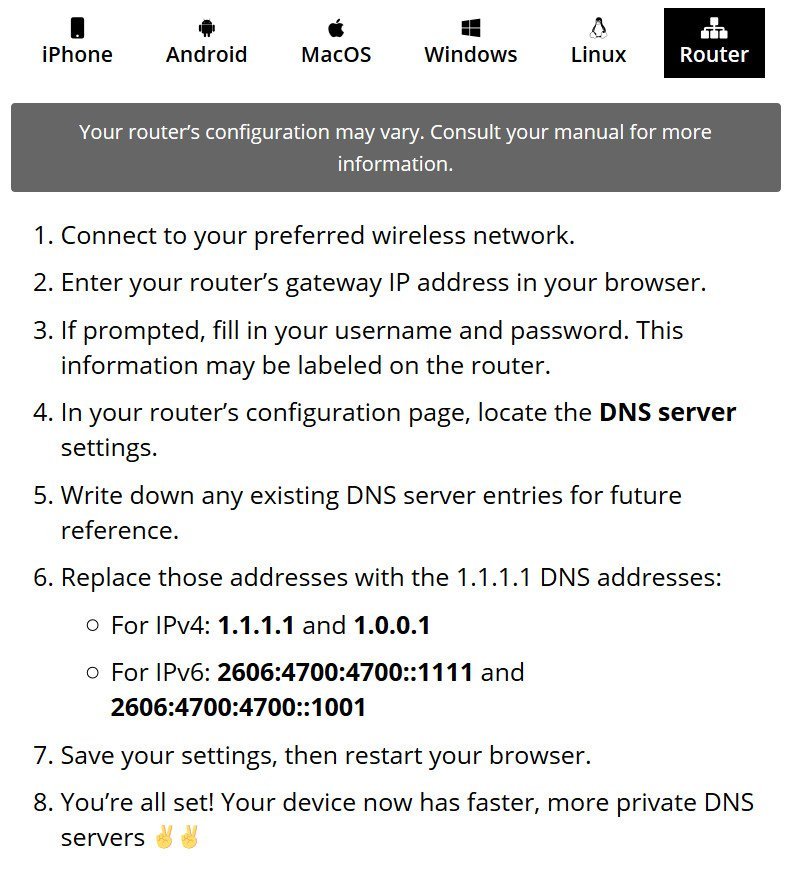791x874 pixels.
Task: Click the gray router configuration notice banner
Action: coord(396,148)
